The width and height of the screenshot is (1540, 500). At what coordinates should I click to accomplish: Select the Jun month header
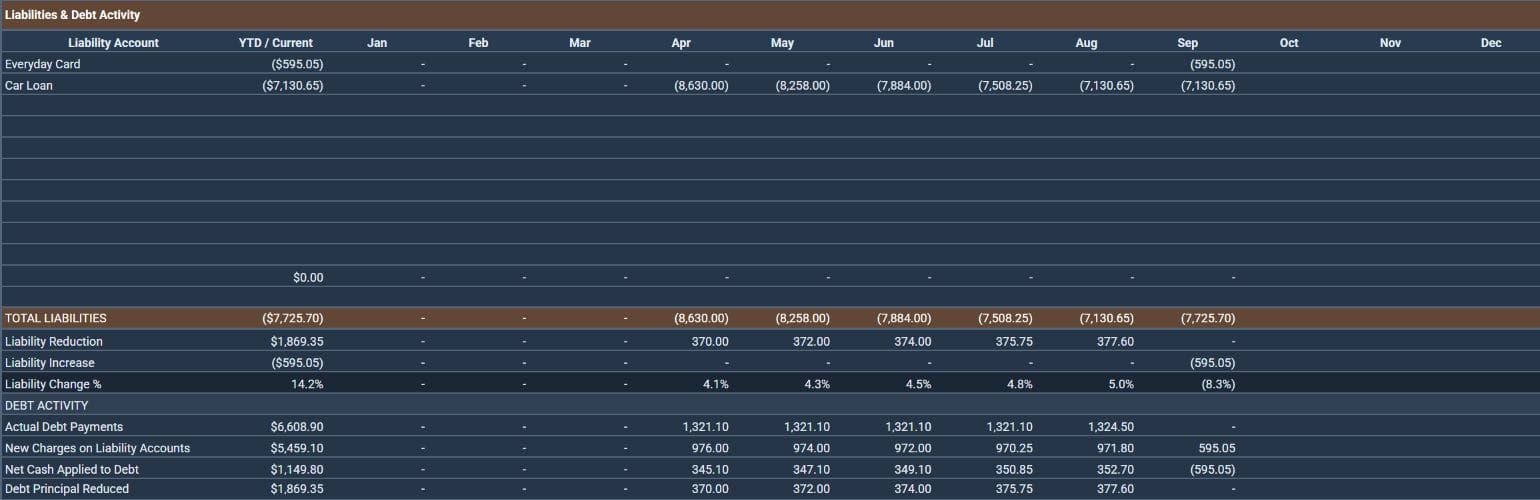884,43
